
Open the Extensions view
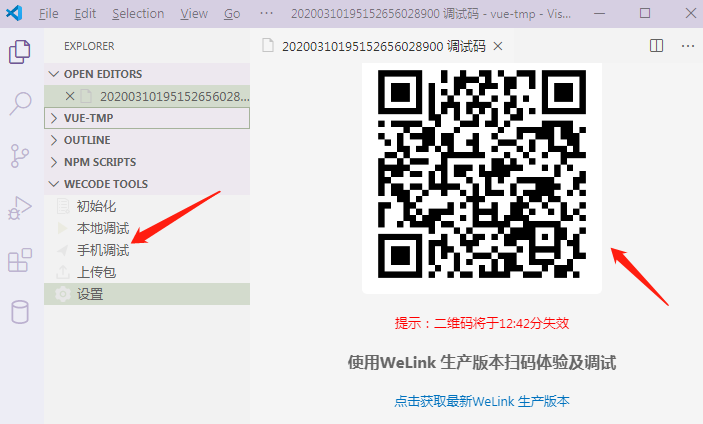(20, 260)
